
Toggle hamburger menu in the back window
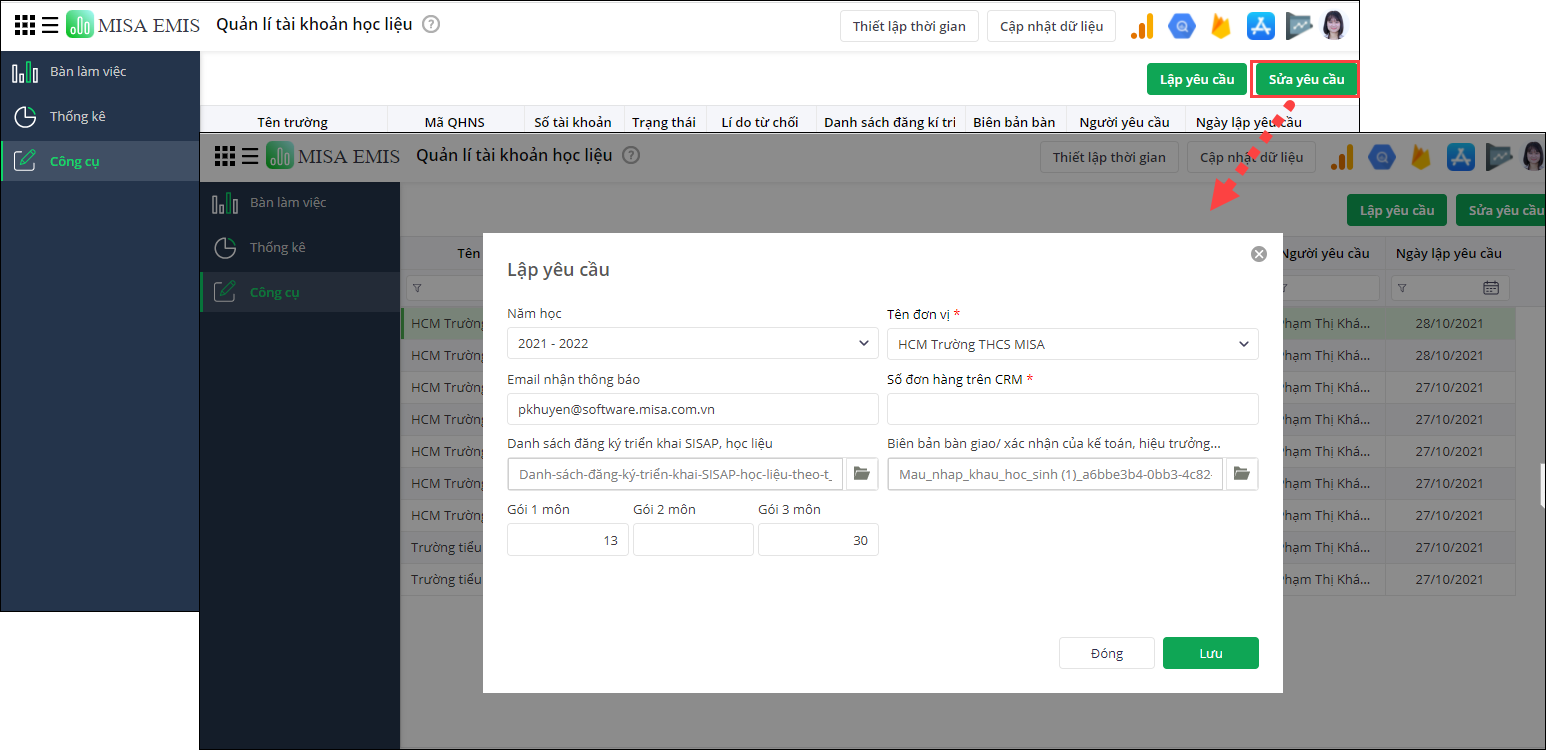[x=50, y=25]
